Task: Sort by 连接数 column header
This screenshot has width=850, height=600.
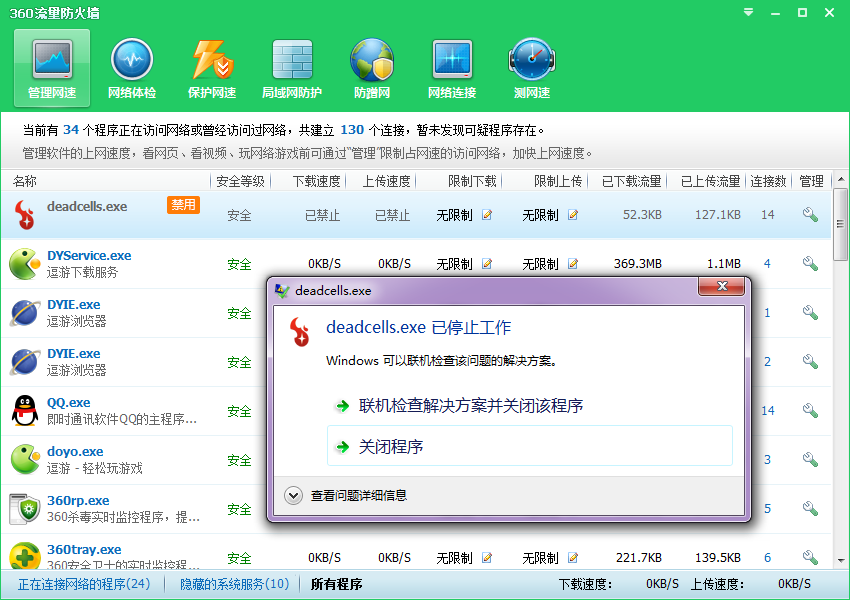Action: click(x=768, y=181)
